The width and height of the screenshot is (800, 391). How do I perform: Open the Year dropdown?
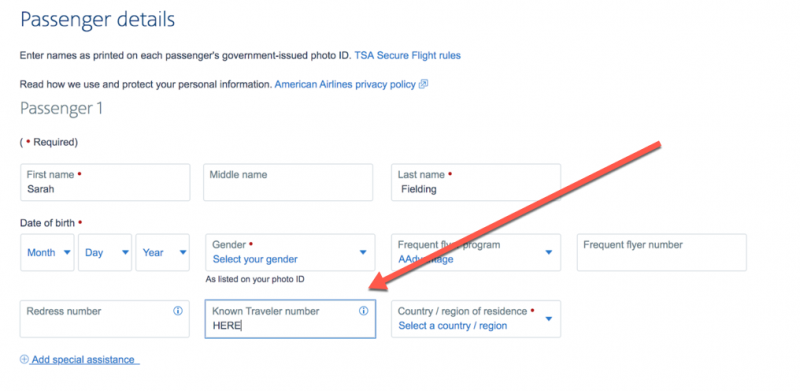pyautogui.click(x=163, y=252)
